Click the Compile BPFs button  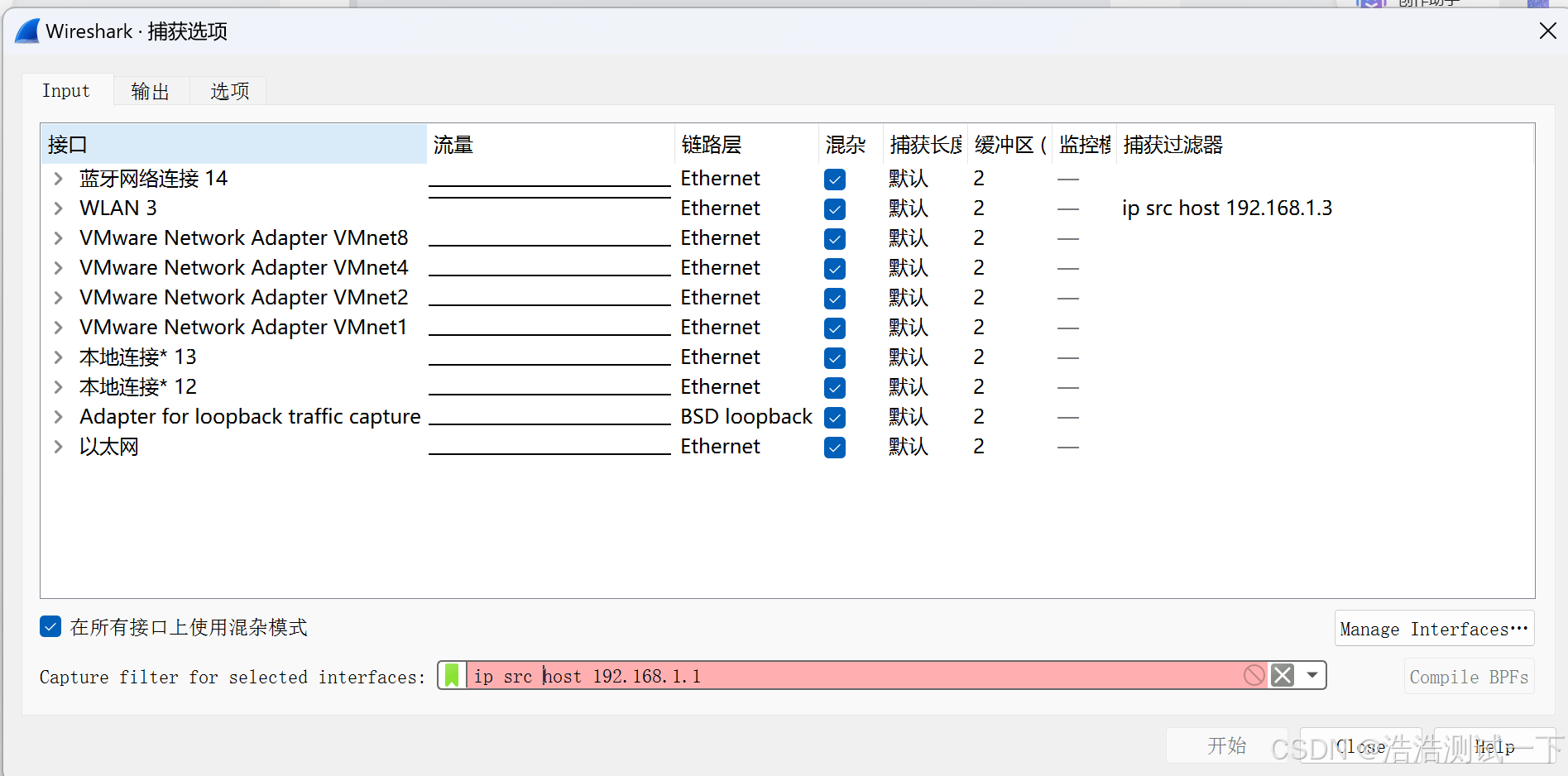click(x=1469, y=677)
